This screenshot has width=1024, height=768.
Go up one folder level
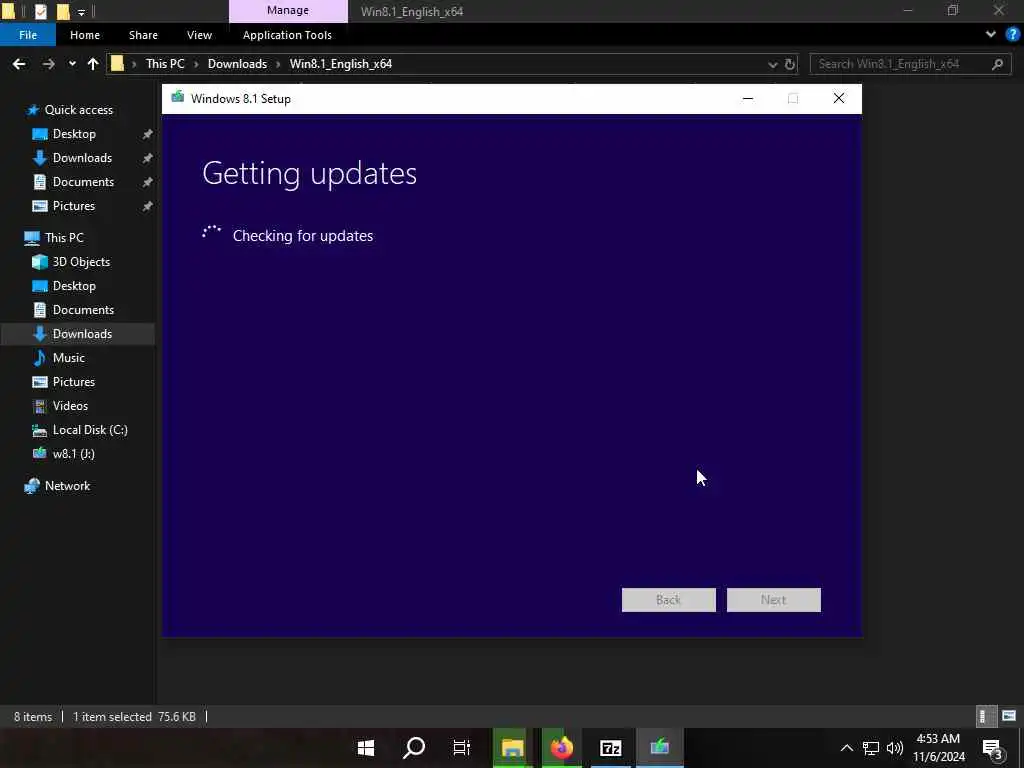click(x=93, y=64)
